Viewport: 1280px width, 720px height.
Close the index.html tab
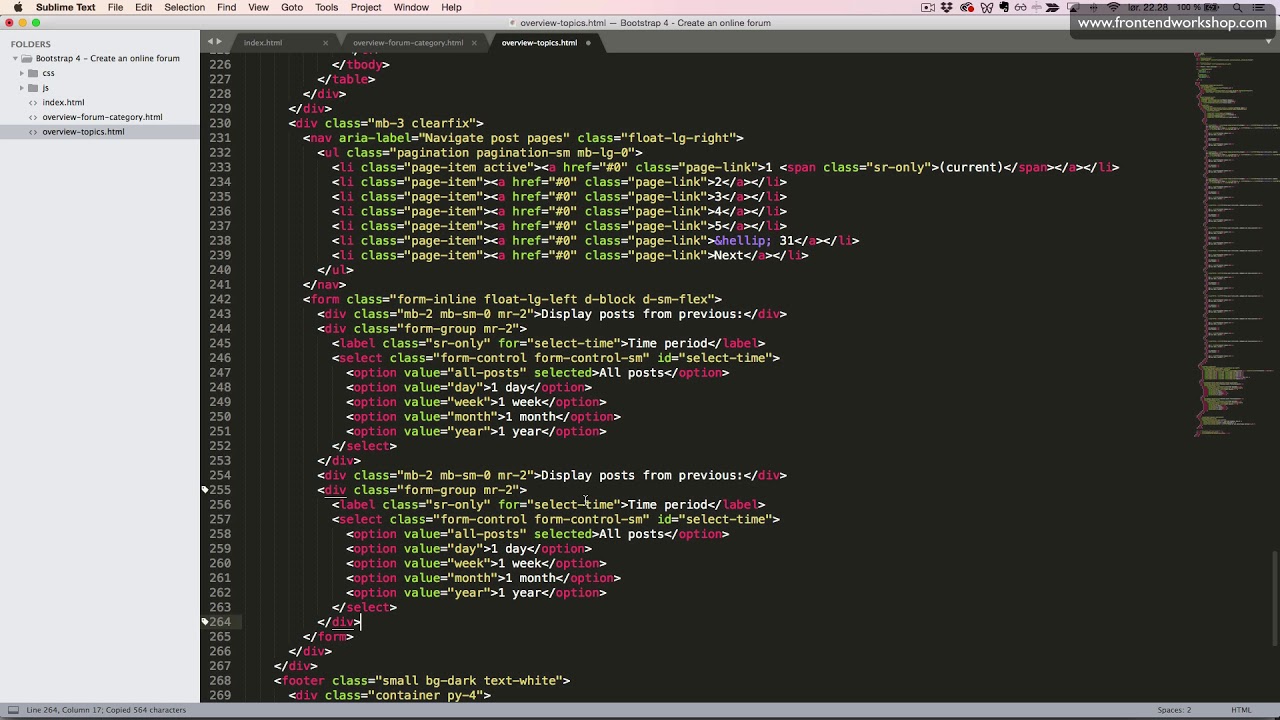[325, 43]
